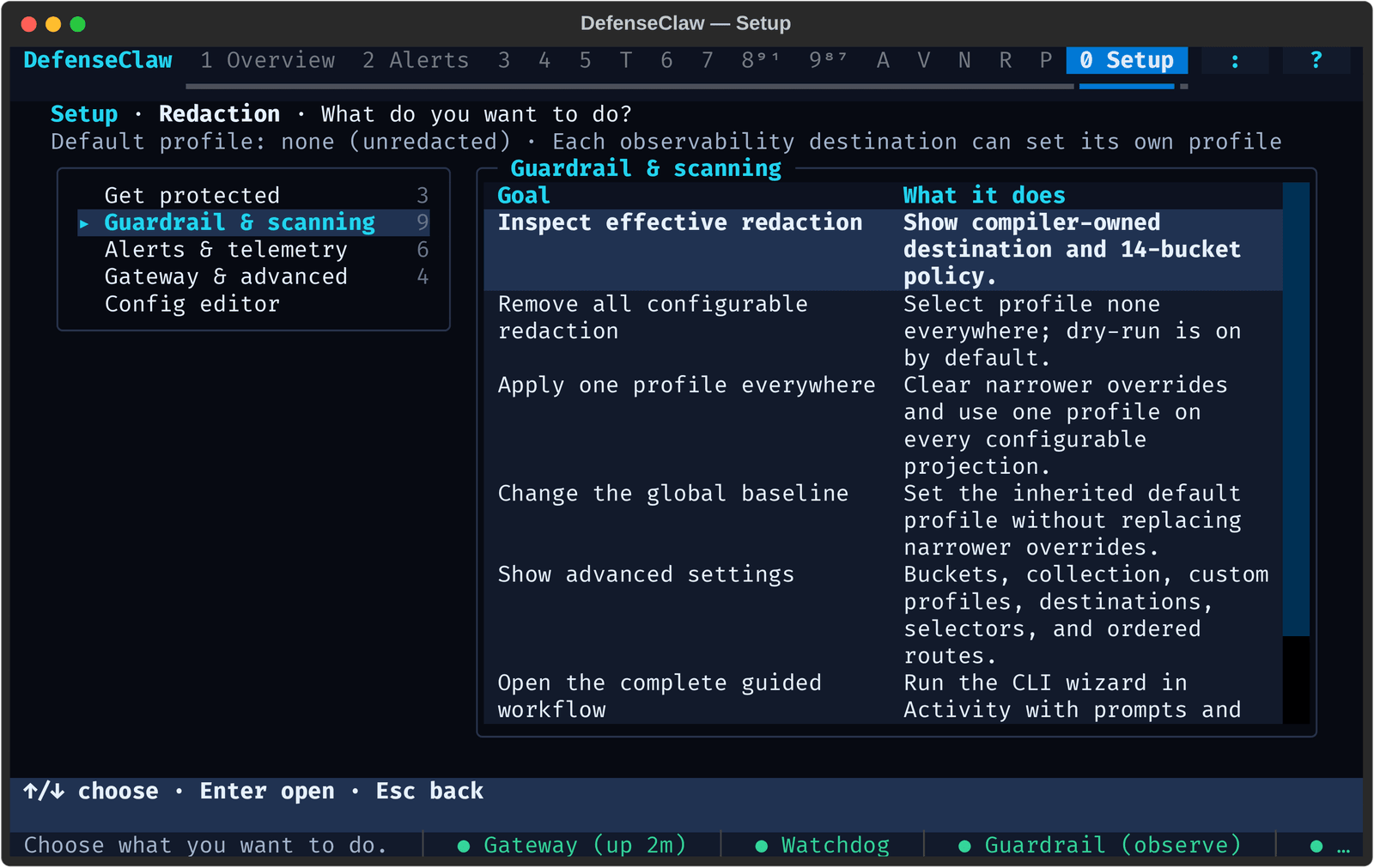Choose Show advanced settings goal
This screenshot has height=868, width=1374.
click(883, 615)
